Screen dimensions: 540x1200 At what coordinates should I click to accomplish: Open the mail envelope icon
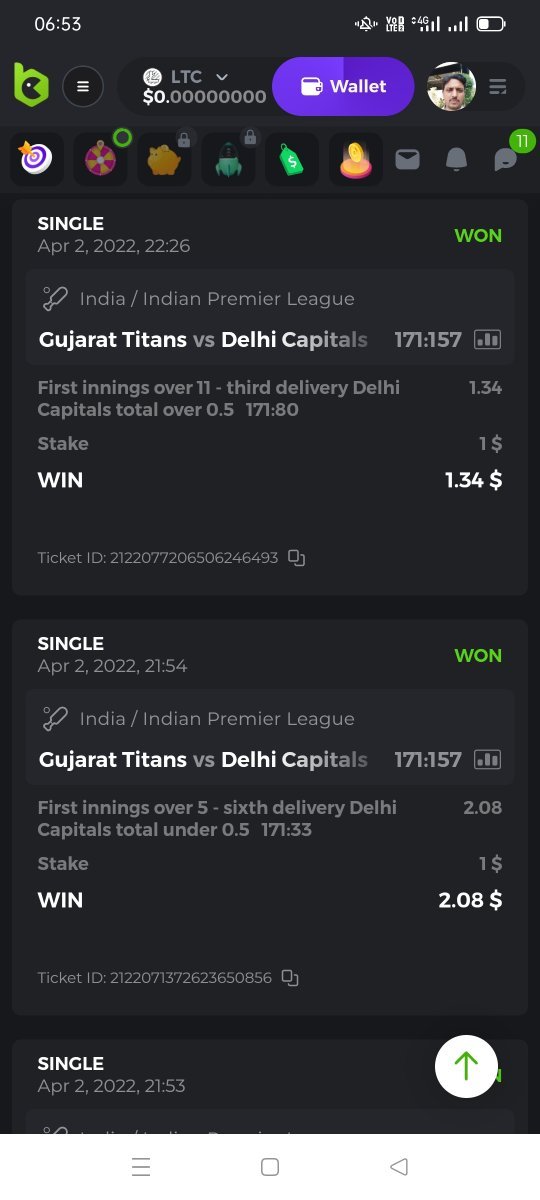(407, 159)
